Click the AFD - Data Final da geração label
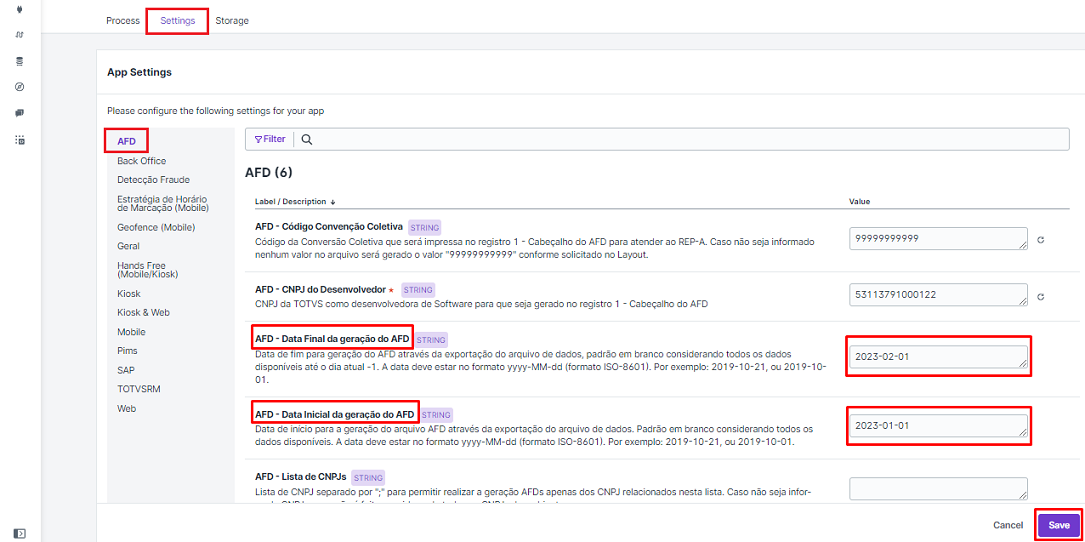The height and width of the screenshot is (542, 1085). (x=333, y=339)
